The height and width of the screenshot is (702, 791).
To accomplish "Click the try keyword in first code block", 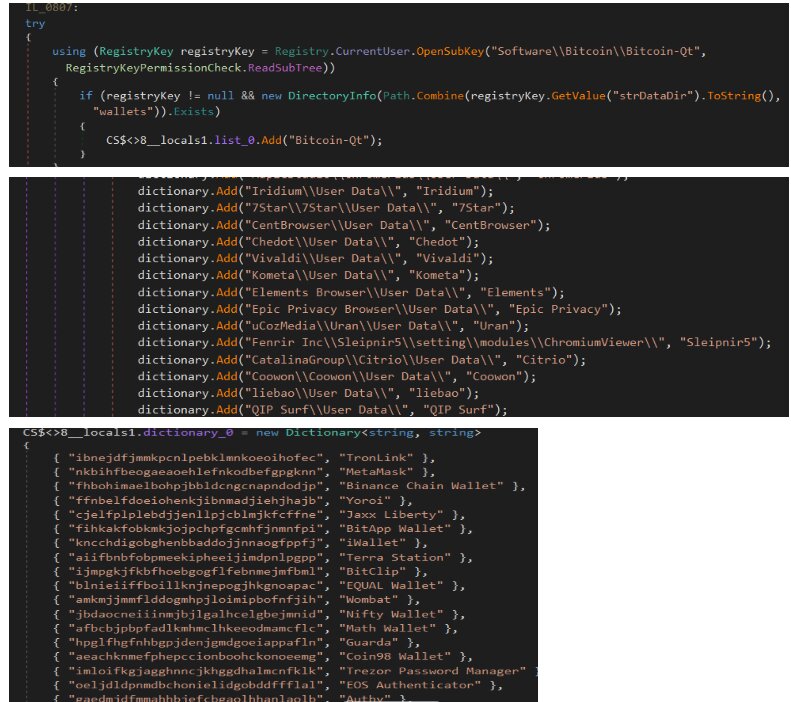I will point(36,22).
